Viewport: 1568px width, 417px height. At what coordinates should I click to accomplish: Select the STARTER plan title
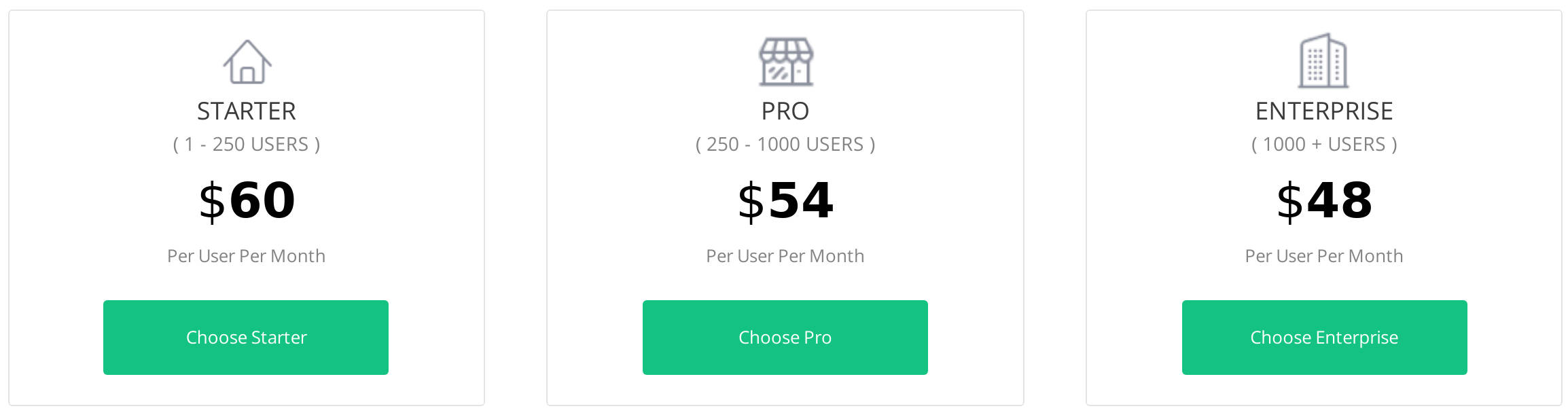(246, 111)
